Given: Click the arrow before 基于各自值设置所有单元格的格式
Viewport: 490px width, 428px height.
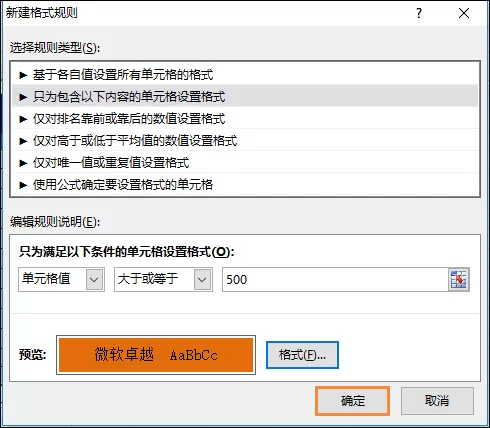Looking at the screenshot, I should (x=23, y=75).
